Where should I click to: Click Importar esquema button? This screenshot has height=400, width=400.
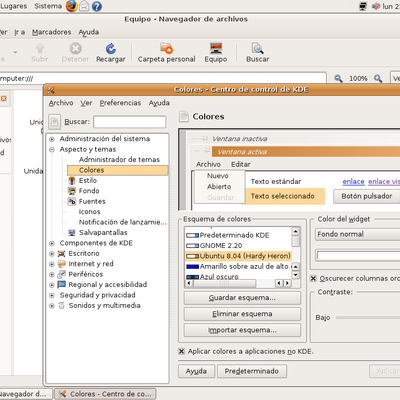pyautogui.click(x=242, y=330)
